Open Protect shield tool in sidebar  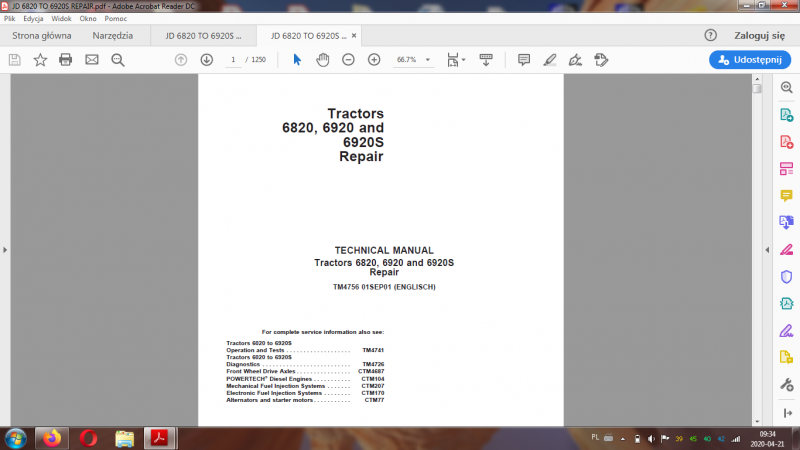click(x=786, y=277)
